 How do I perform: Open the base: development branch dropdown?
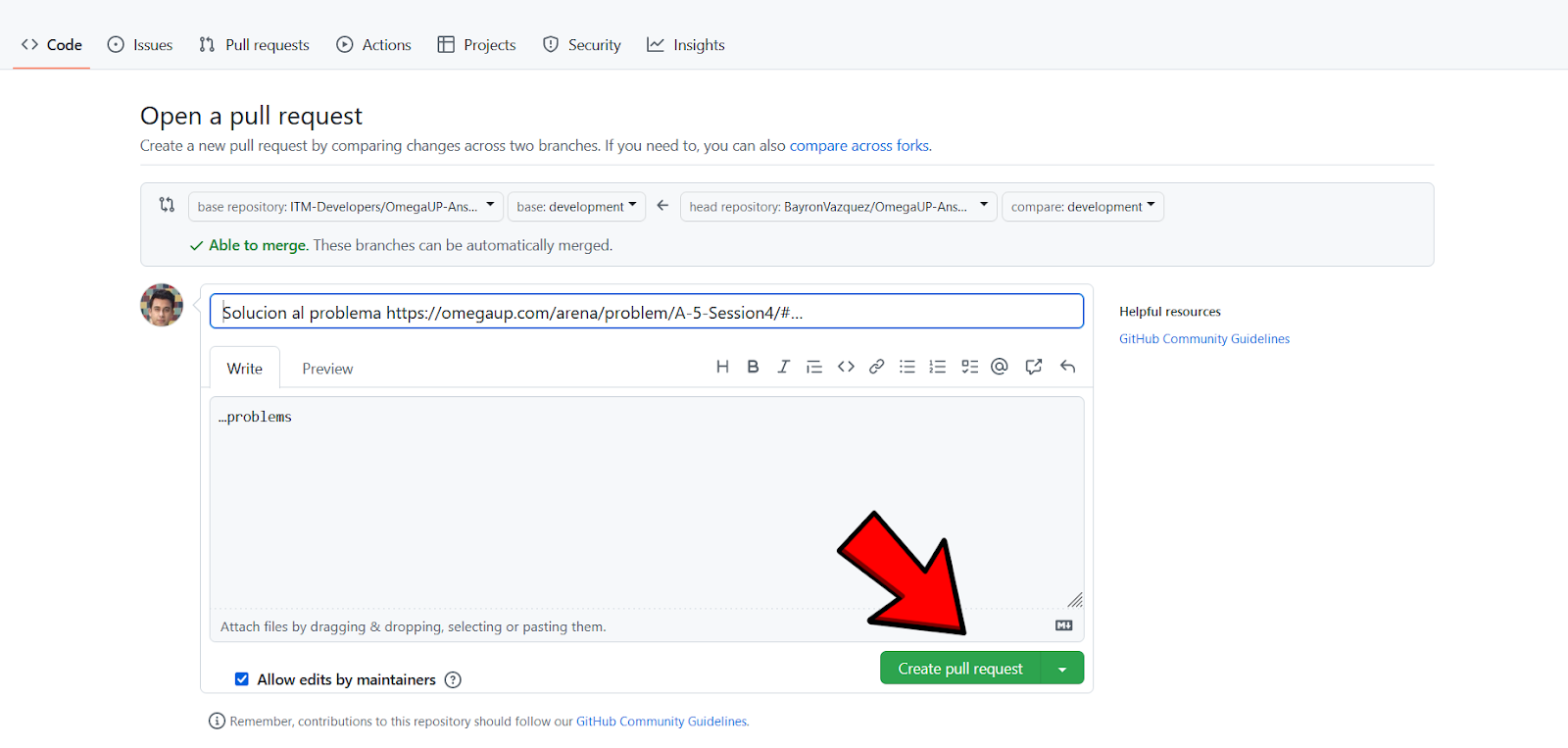tap(576, 207)
